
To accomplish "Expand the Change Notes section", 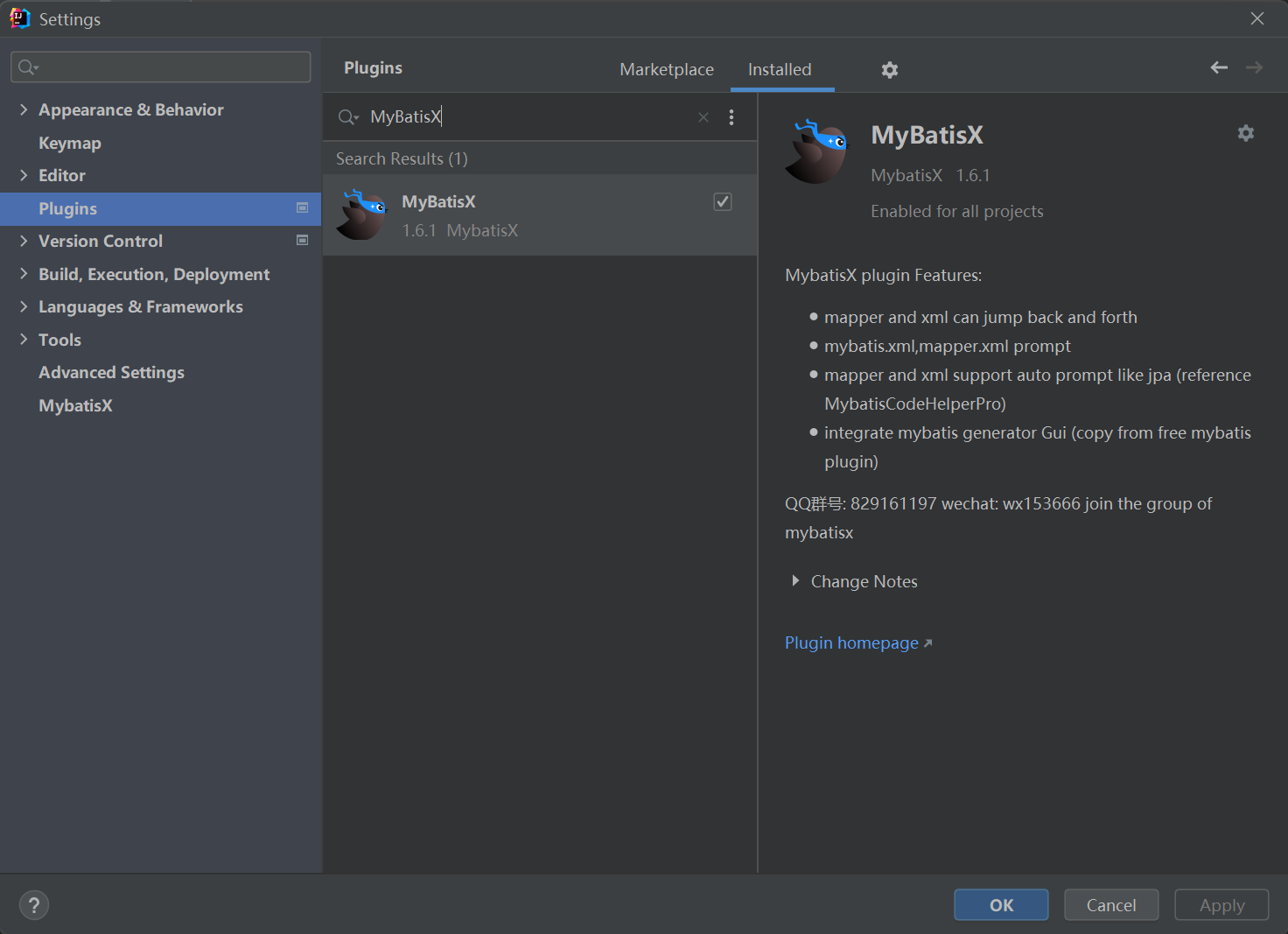I will coord(795,581).
